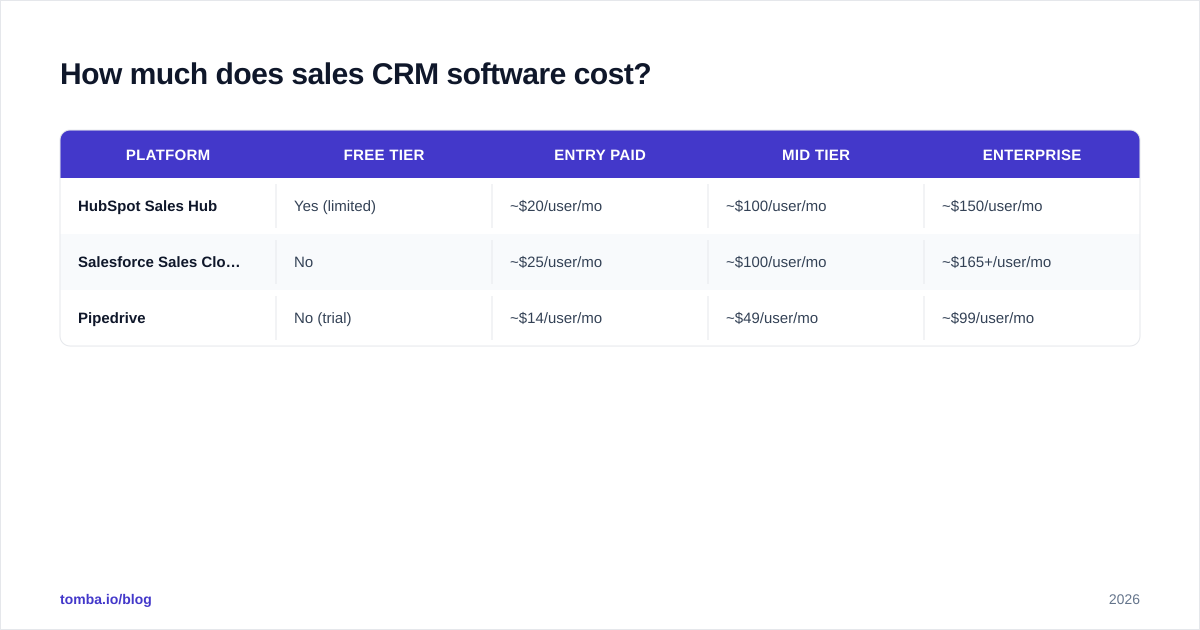Click the ~$165+/user/mo enterprise price
Viewport: 1200px width, 630px height.
996,262
